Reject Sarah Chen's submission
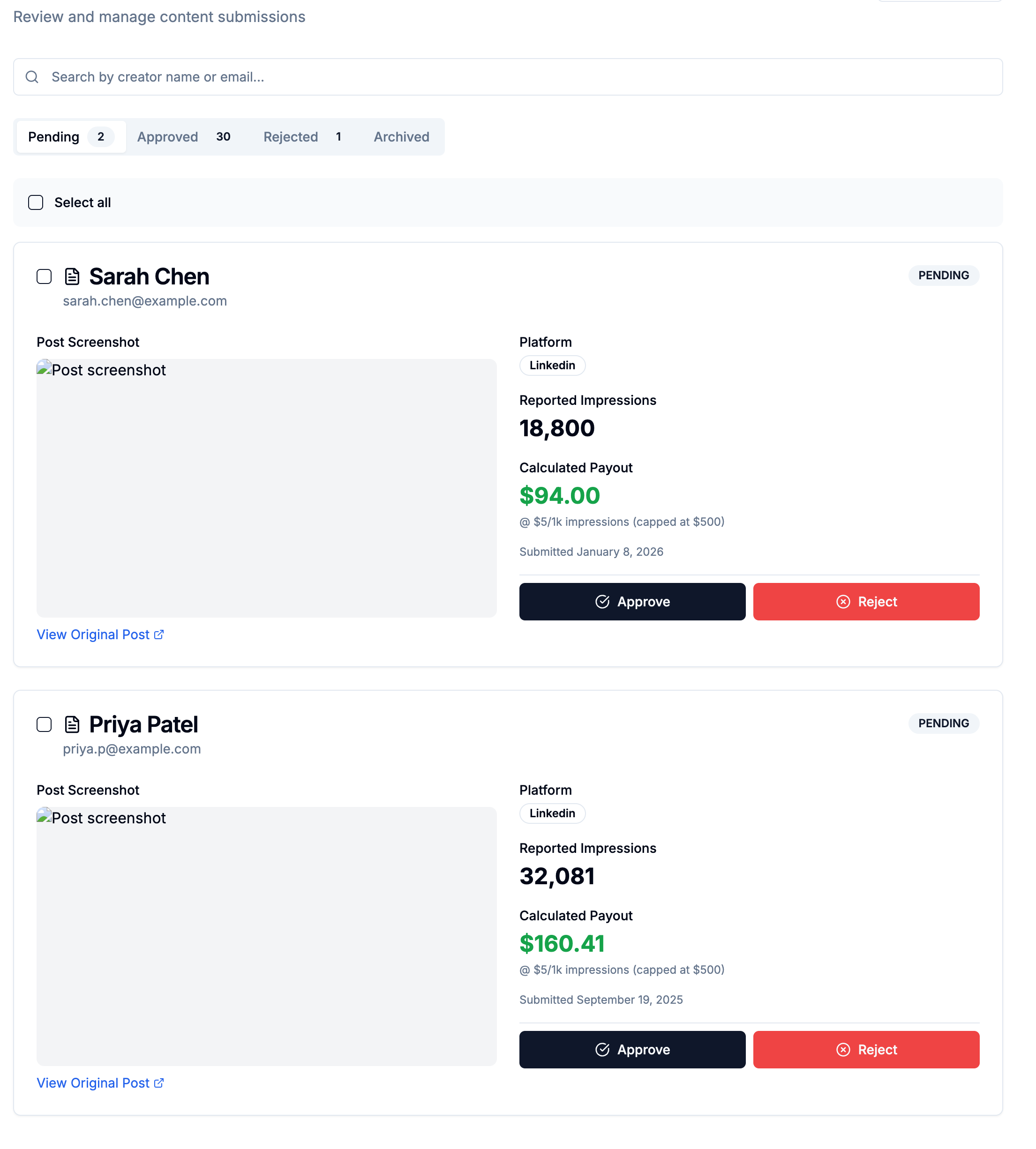Image resolution: width=1036 pixels, height=1149 pixels. pos(866,602)
